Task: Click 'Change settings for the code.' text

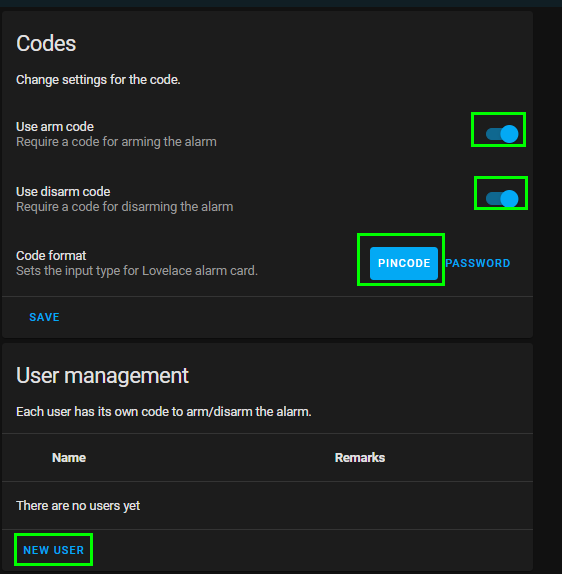Action: pyautogui.click(x=98, y=80)
